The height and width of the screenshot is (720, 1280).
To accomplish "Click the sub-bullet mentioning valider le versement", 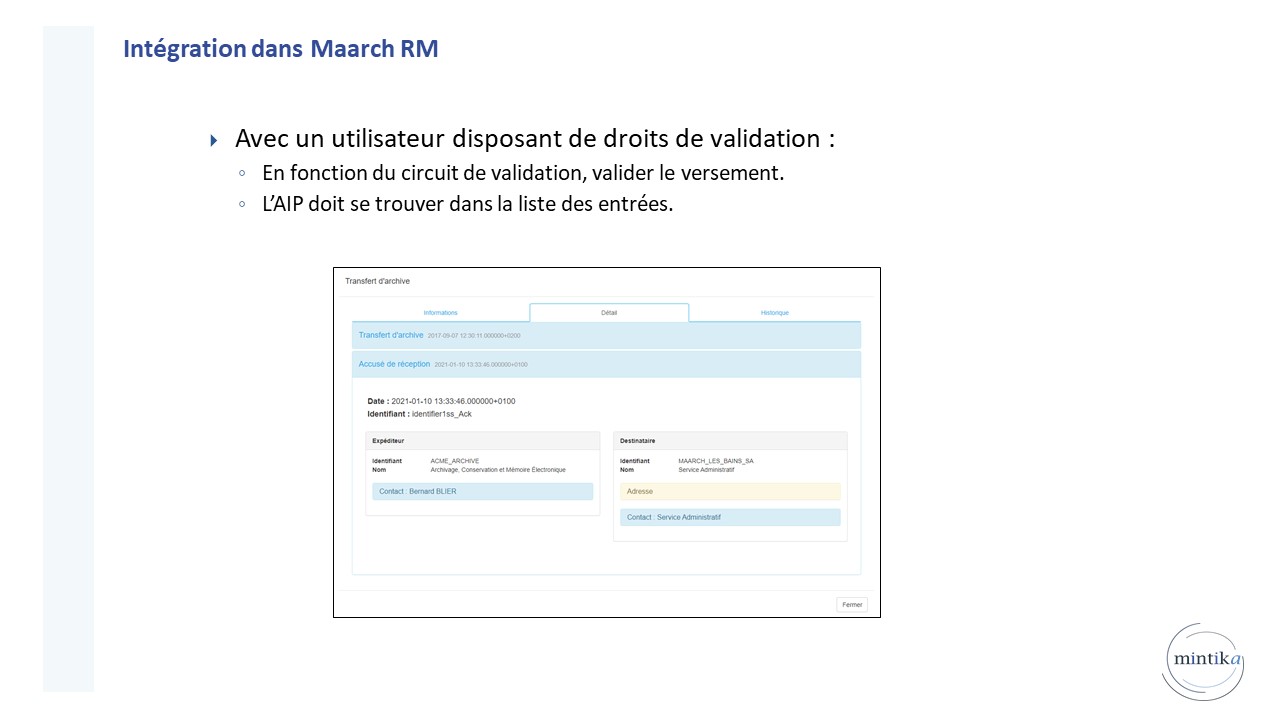I will [523, 172].
